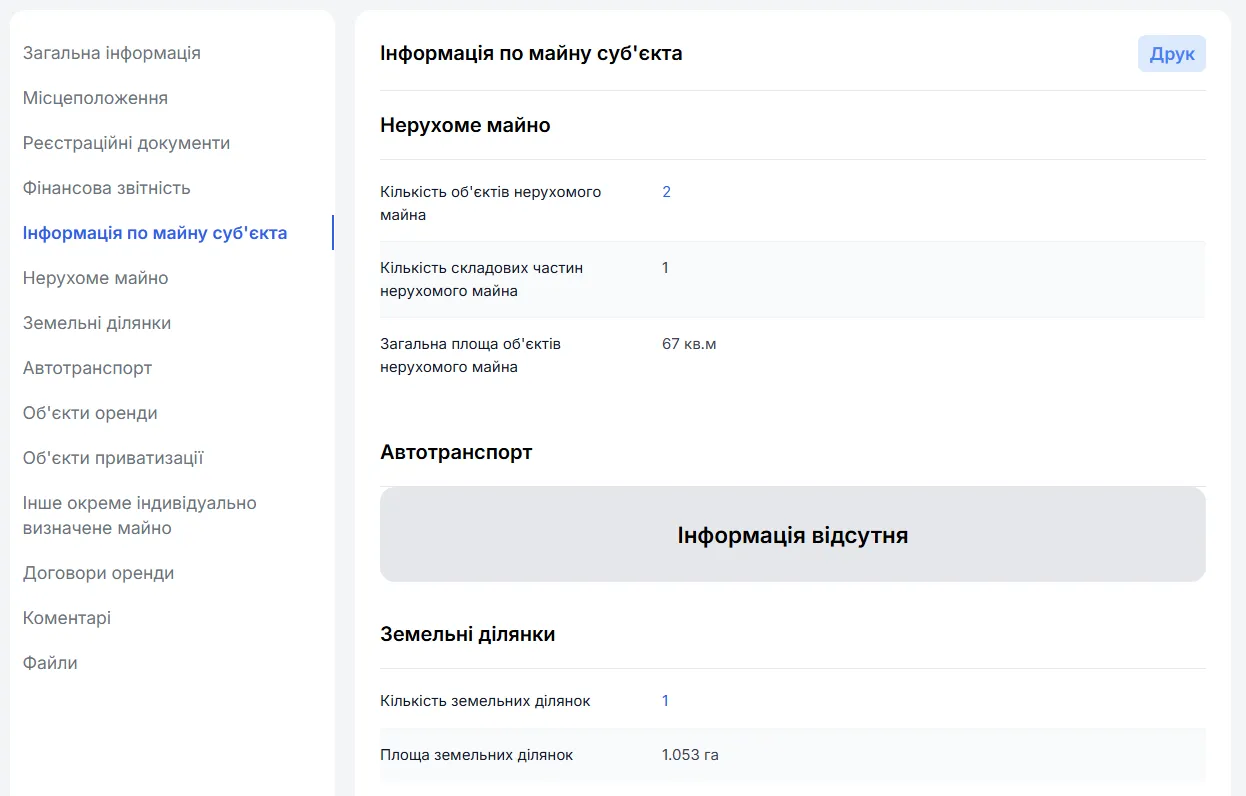Click the real estate objects count link 2

pyautogui.click(x=666, y=192)
